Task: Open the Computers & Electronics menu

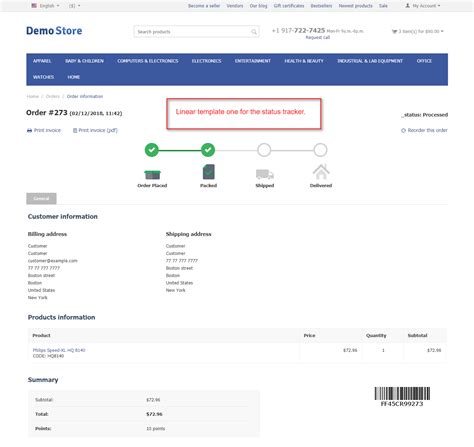Action: click(x=148, y=61)
